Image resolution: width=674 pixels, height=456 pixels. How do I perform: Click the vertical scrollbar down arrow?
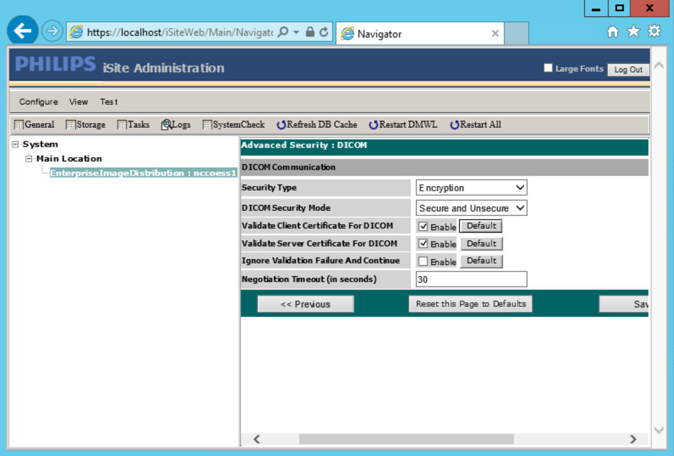(659, 429)
